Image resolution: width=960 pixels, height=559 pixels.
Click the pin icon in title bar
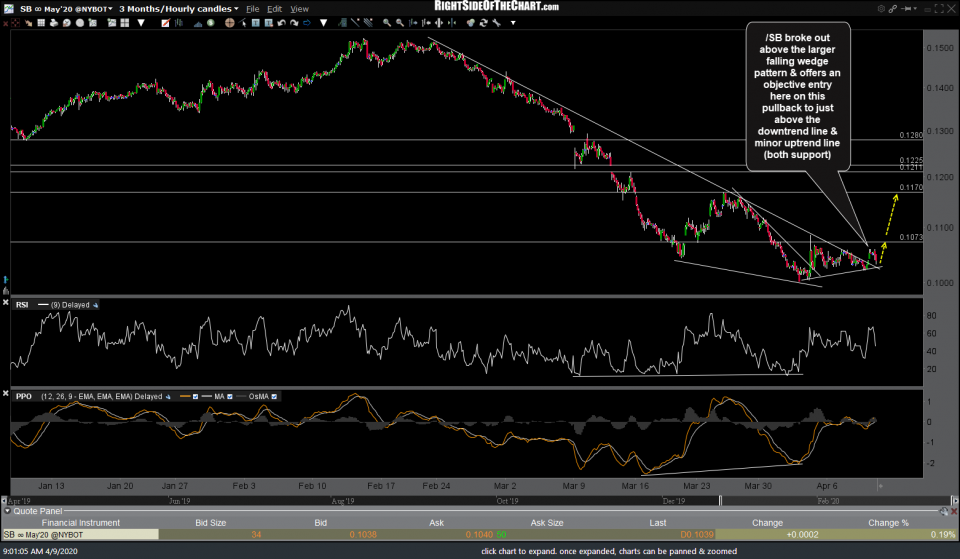(907, 8)
